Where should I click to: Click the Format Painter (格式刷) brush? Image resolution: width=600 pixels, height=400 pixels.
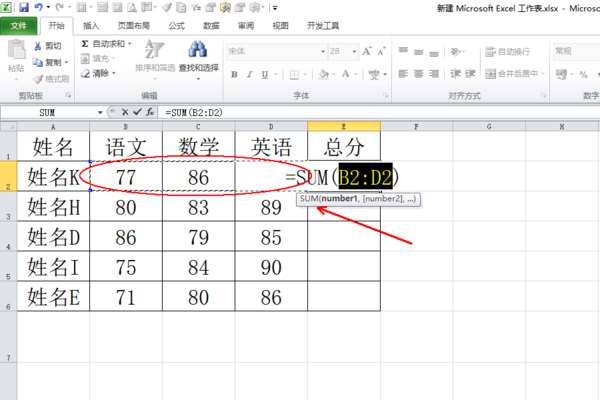pos(38,79)
